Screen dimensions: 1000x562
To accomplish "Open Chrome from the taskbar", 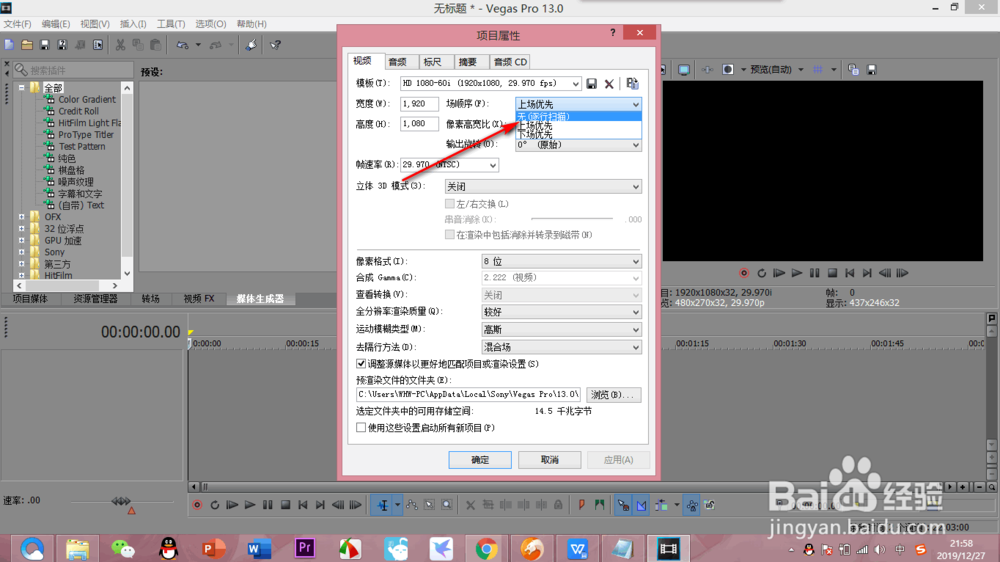I will 486,549.
